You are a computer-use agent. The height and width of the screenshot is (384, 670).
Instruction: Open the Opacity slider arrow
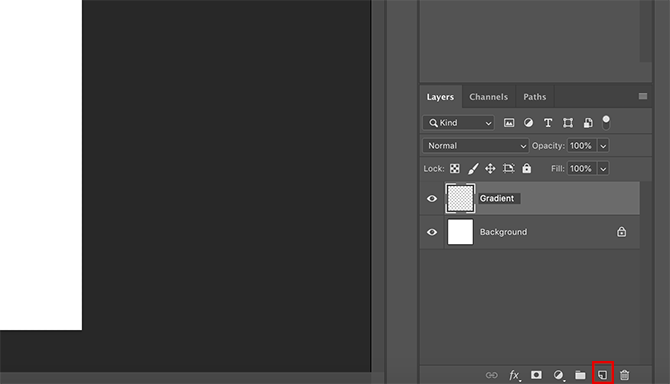click(603, 146)
